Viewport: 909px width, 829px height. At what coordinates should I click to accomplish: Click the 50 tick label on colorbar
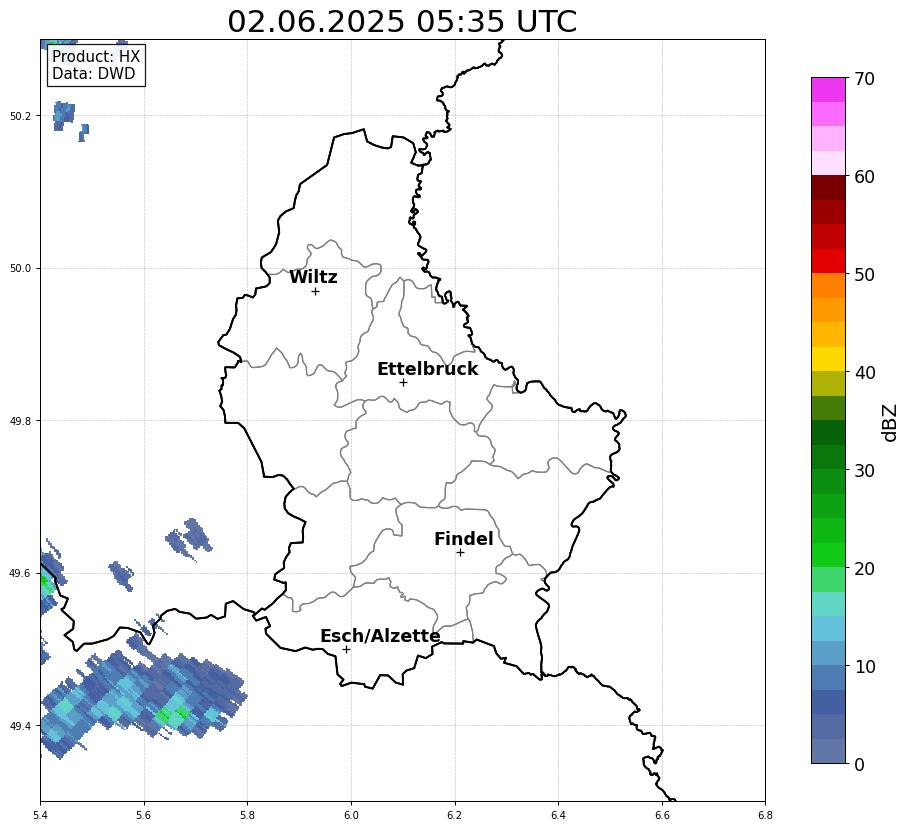point(864,274)
